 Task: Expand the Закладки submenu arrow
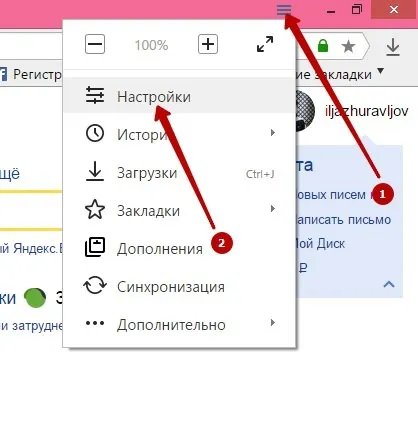(x=273, y=209)
